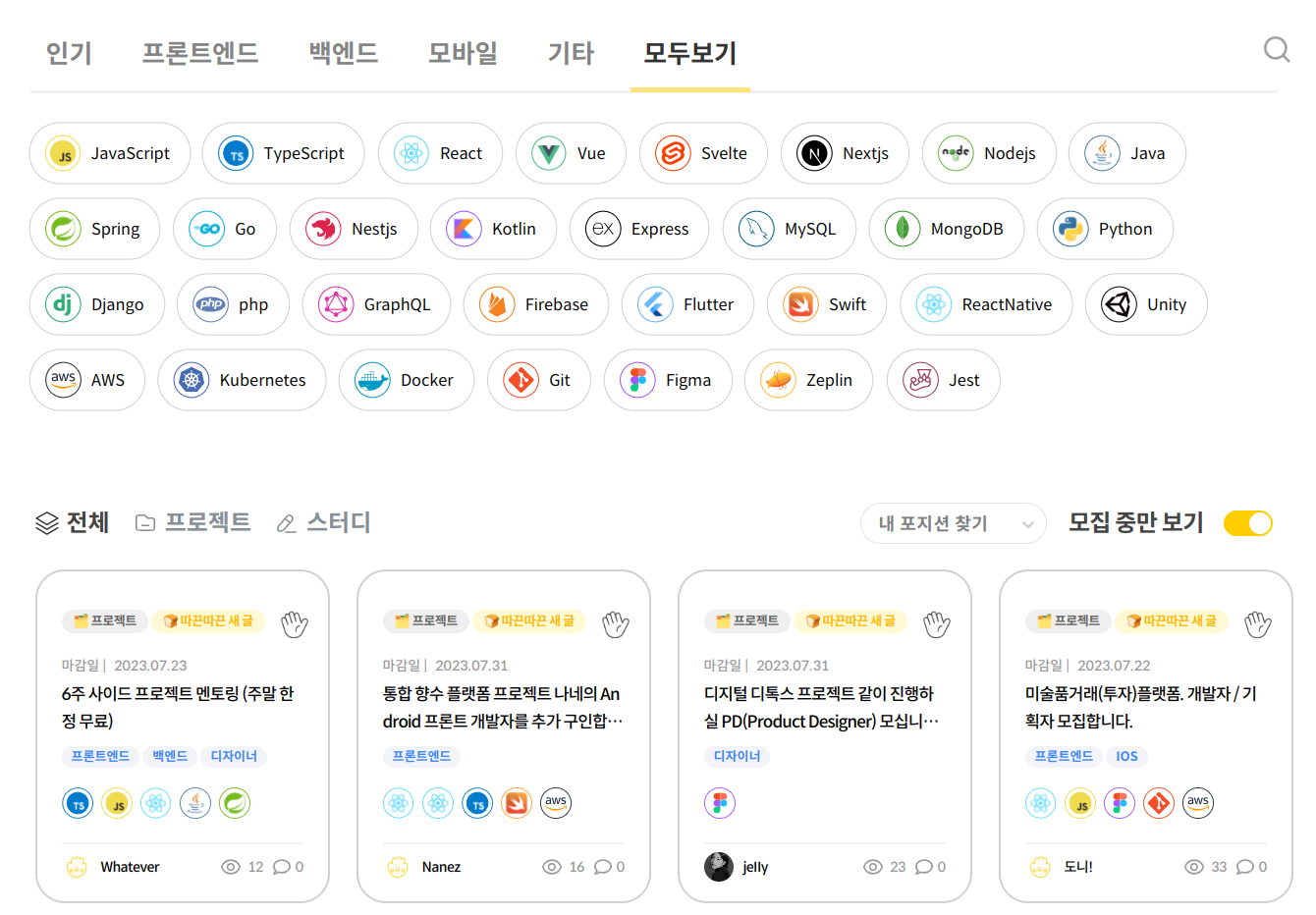
Task: Pick the Unity filter chip
Action: (x=1146, y=304)
